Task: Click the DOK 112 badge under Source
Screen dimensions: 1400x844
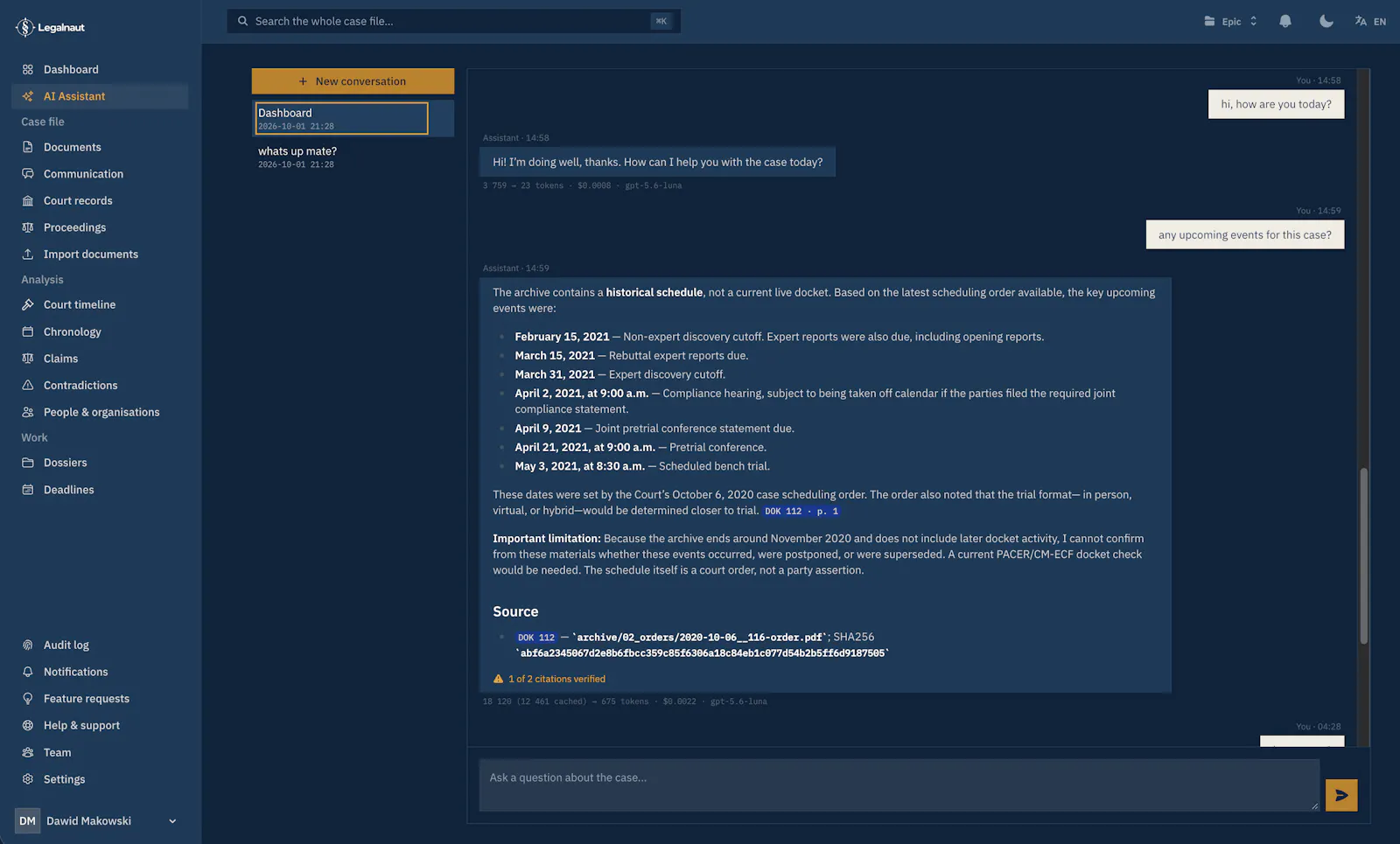Action: point(536,638)
